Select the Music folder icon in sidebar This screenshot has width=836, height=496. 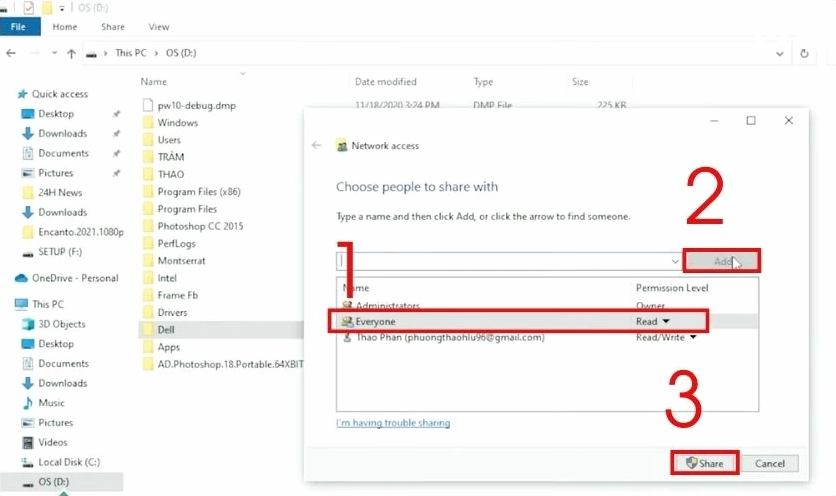click(27, 403)
